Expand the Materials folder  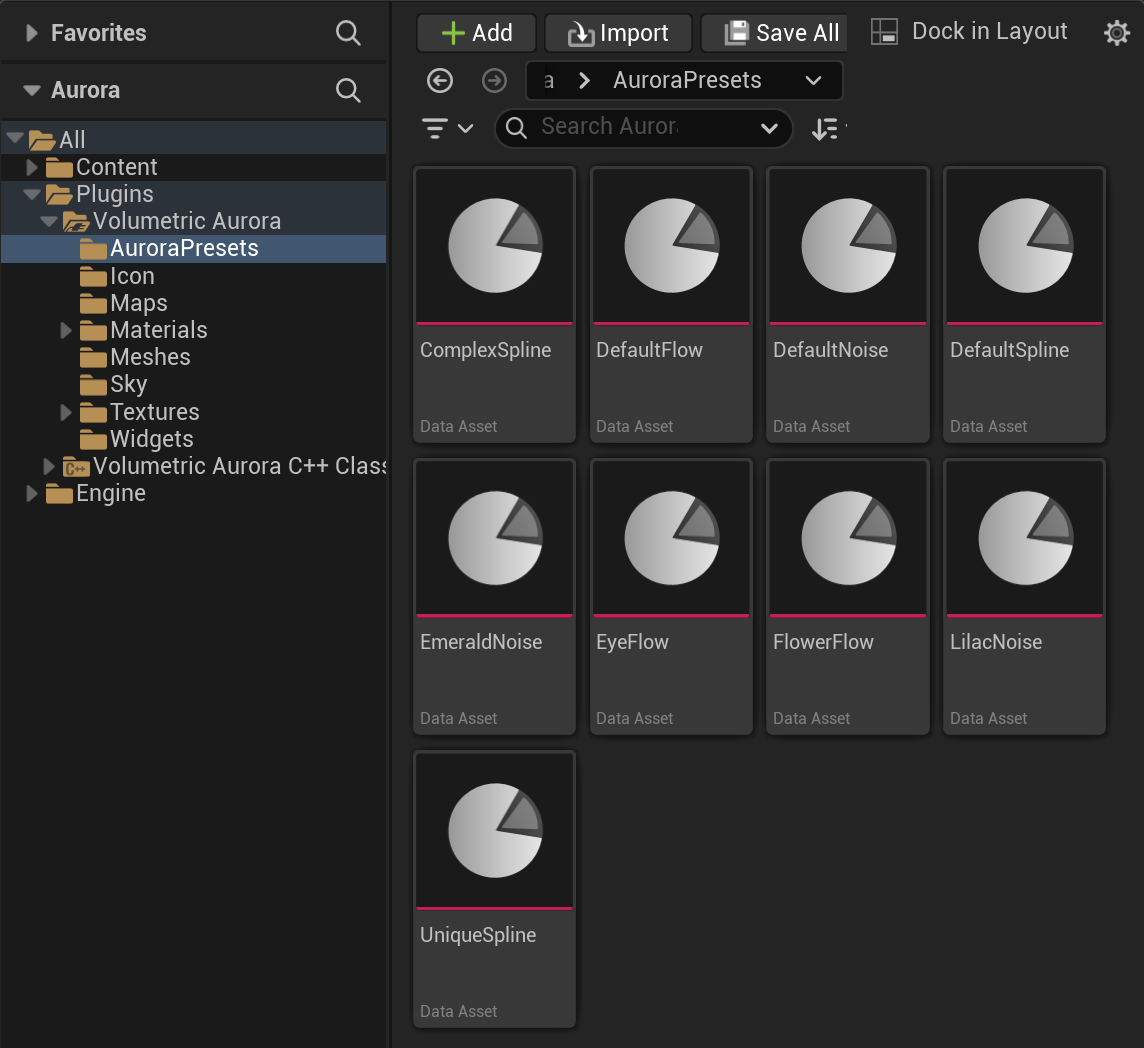(x=66, y=330)
